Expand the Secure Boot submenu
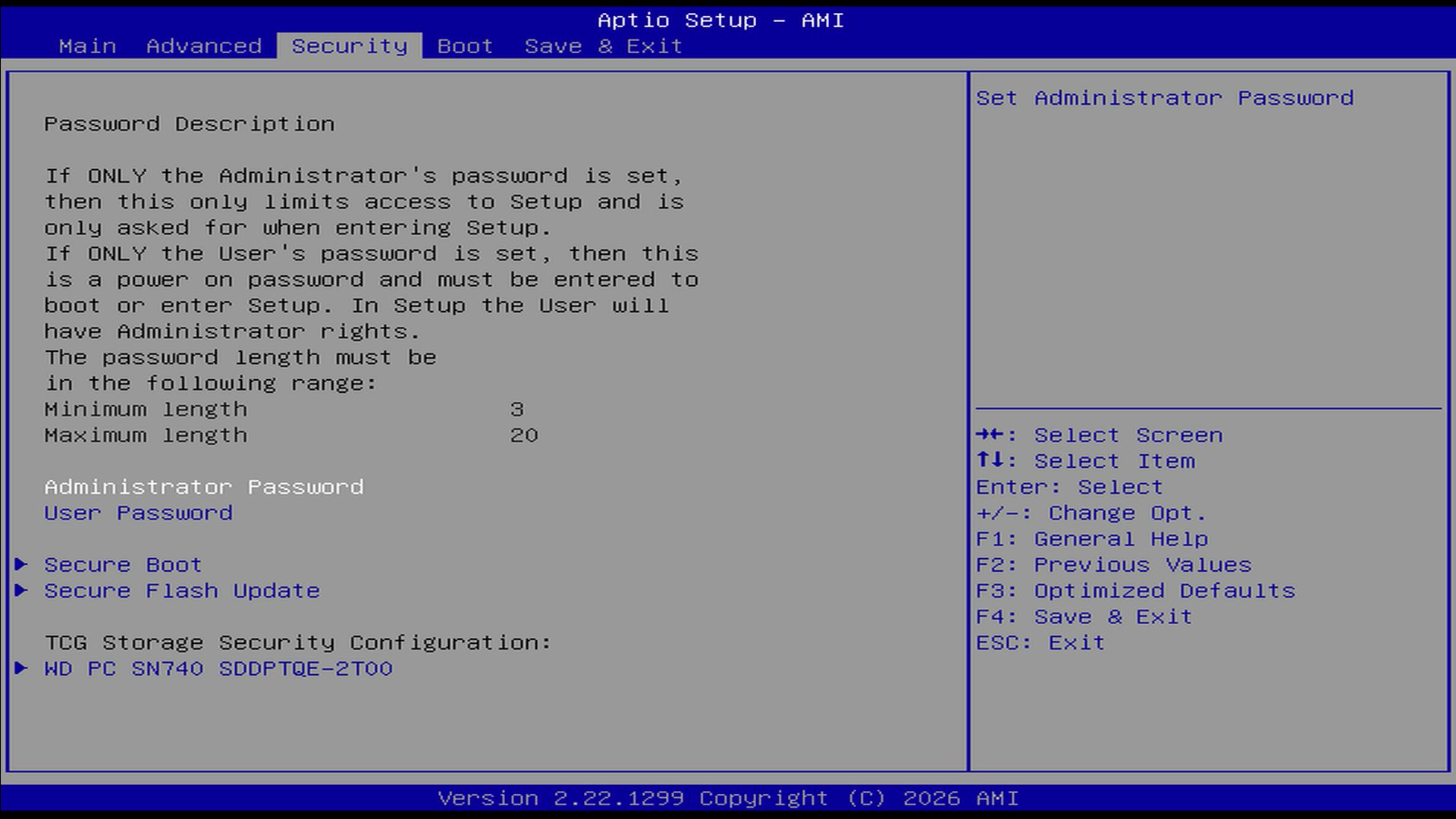Screen dimensions: 1456x819 123,565
